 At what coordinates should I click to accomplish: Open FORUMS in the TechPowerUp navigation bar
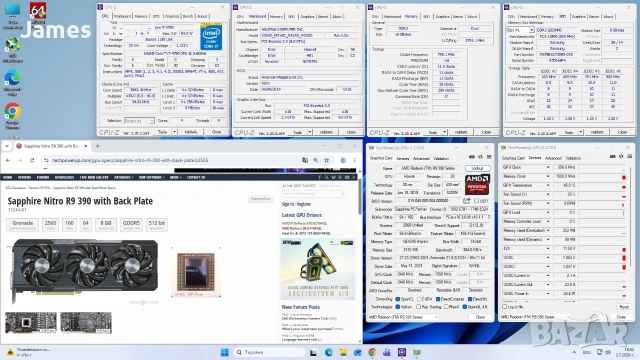(43, 177)
